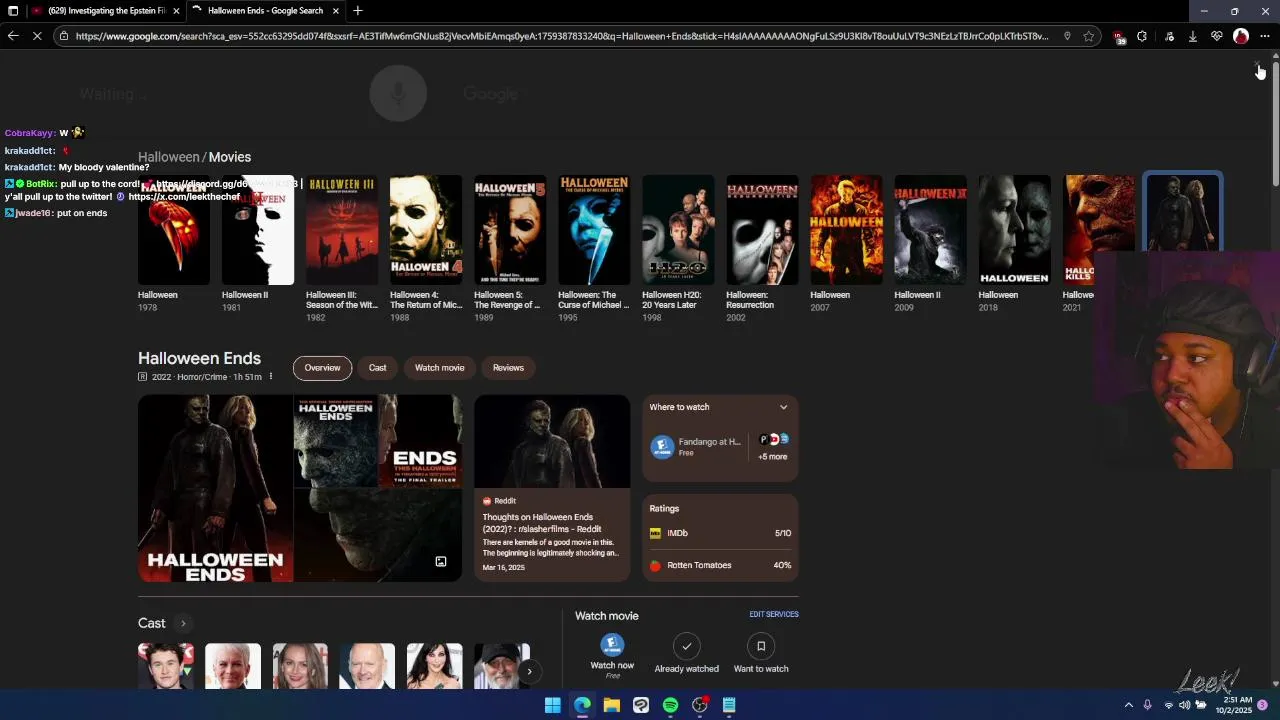Viewport: 1280px width, 720px height.
Task: Select the Overview tab
Action: click(322, 368)
